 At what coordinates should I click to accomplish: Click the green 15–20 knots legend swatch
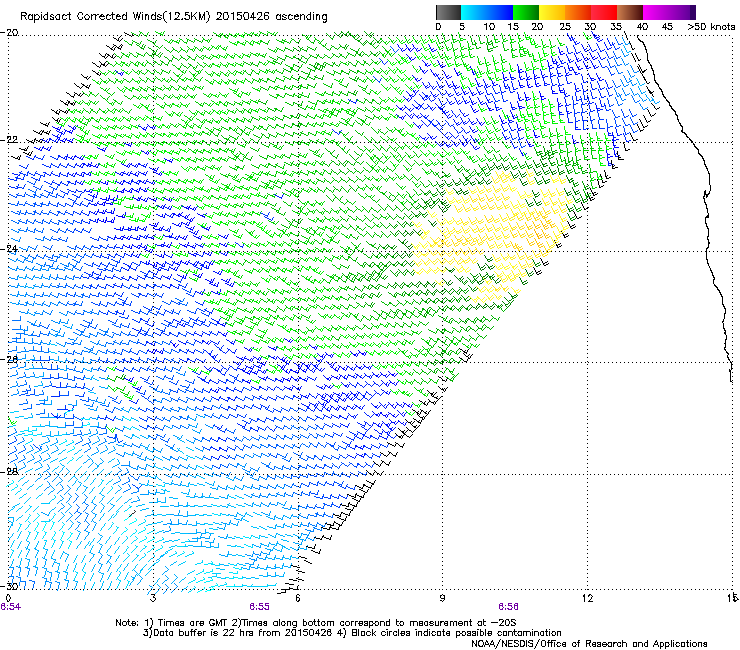coord(526,12)
